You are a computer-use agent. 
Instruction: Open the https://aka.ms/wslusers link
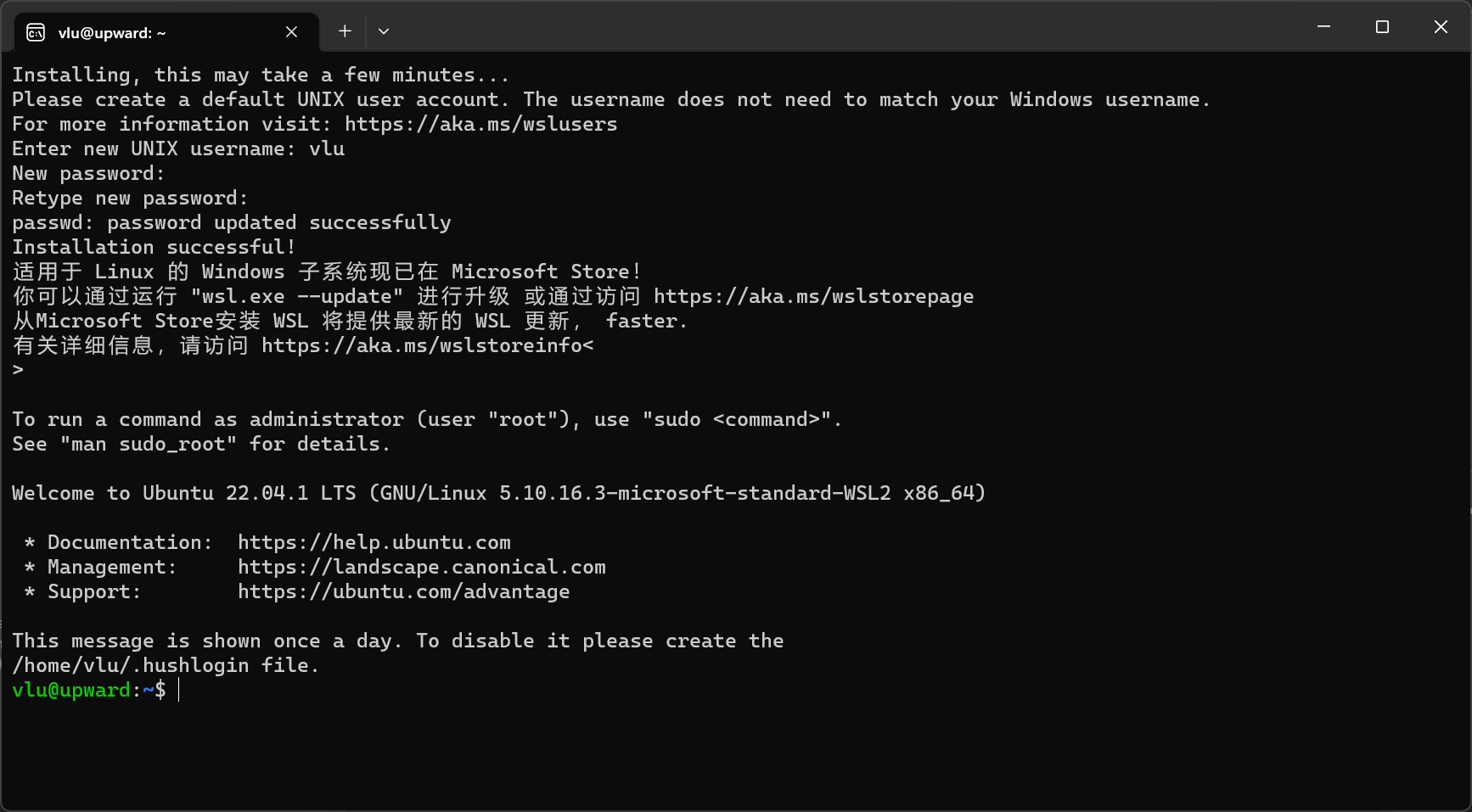(x=480, y=124)
